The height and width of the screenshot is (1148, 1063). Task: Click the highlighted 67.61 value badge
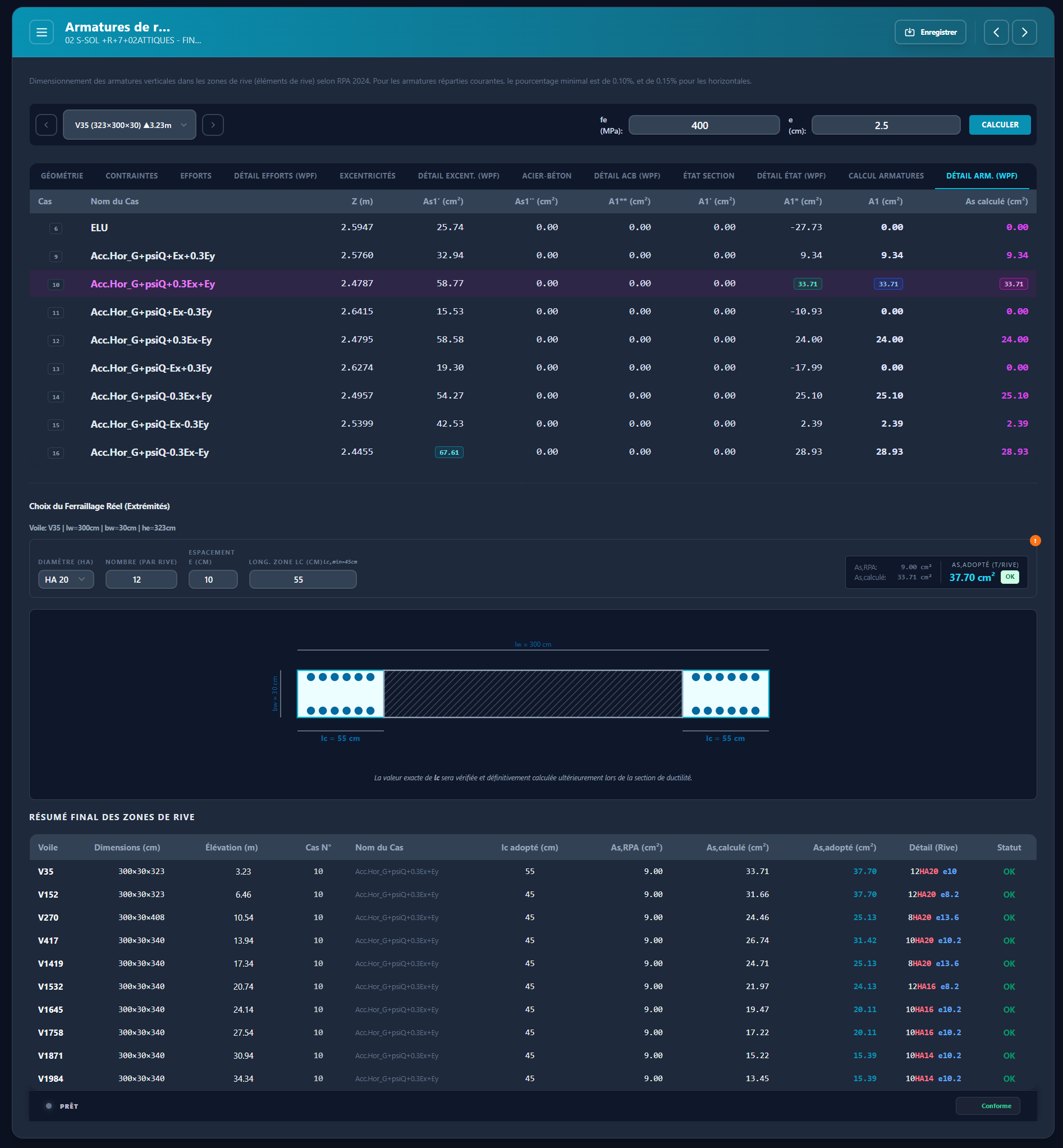(448, 452)
